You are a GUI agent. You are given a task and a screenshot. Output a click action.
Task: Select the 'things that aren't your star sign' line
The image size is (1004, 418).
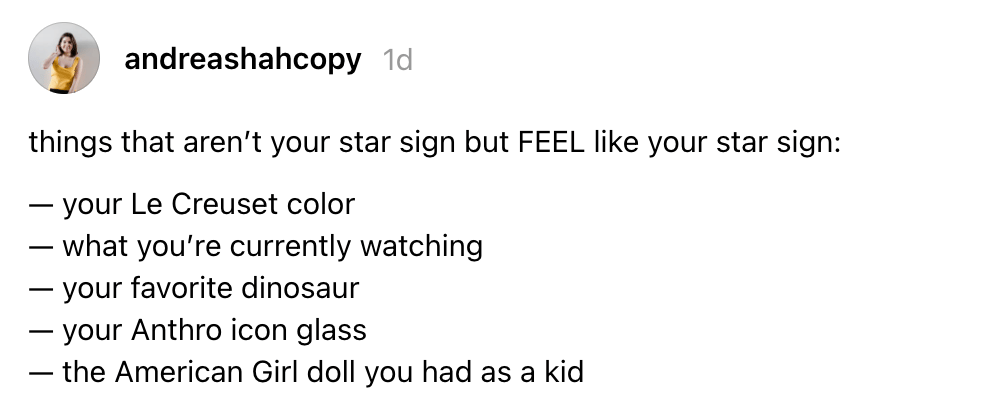click(434, 143)
